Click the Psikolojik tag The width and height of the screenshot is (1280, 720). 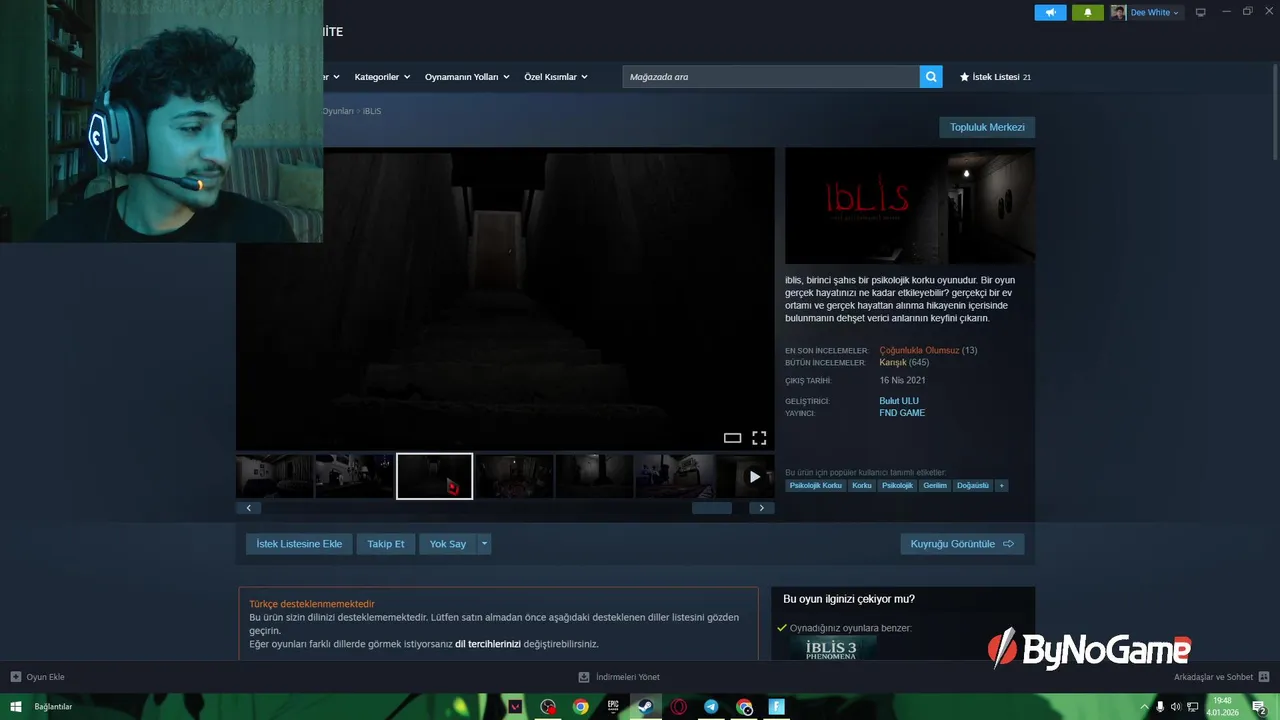pos(897,486)
